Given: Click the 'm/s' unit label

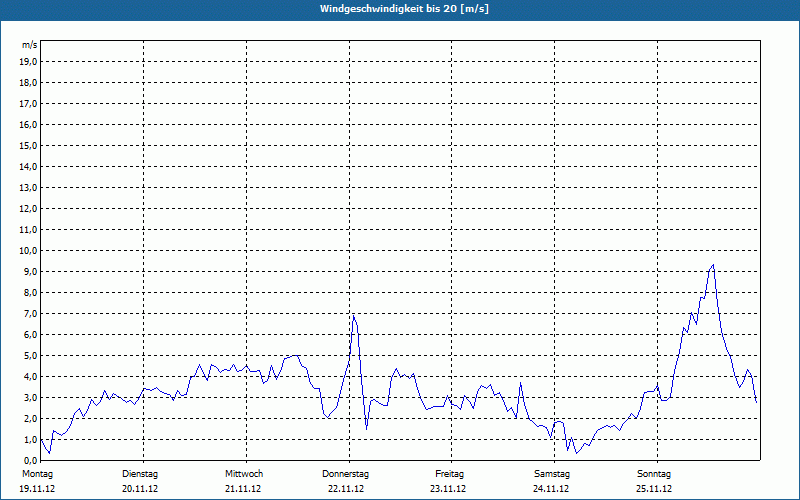Looking at the screenshot, I should point(30,45).
